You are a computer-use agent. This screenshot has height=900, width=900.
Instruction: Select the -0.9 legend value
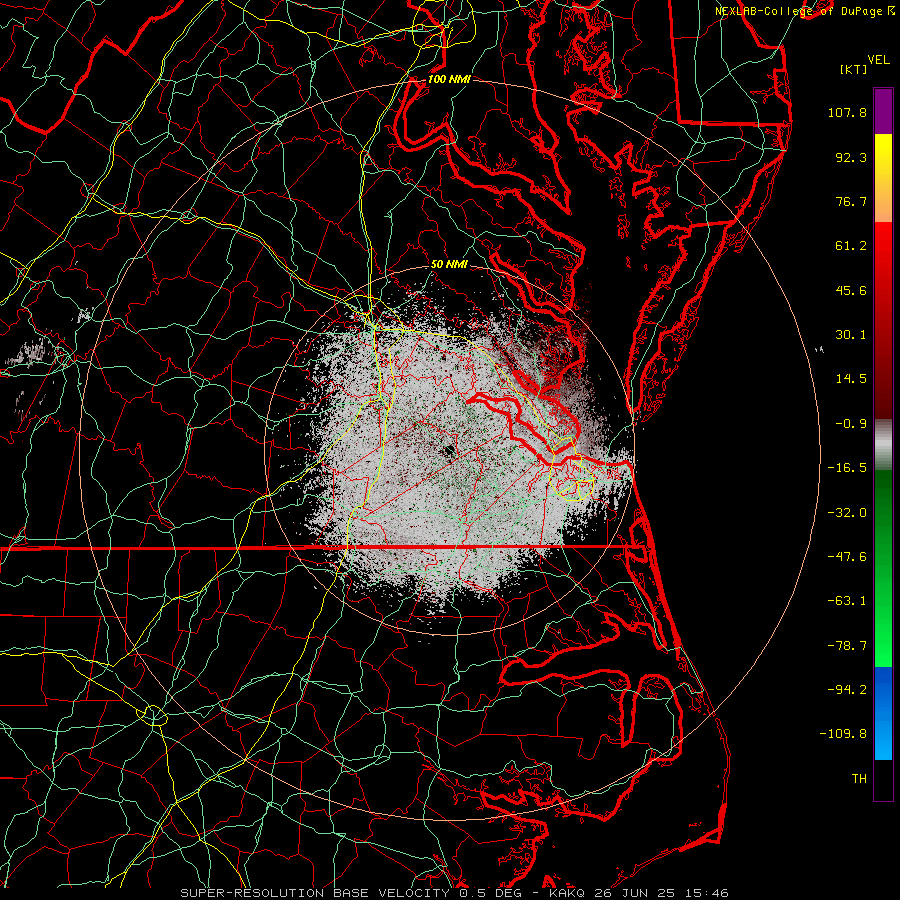[851, 424]
